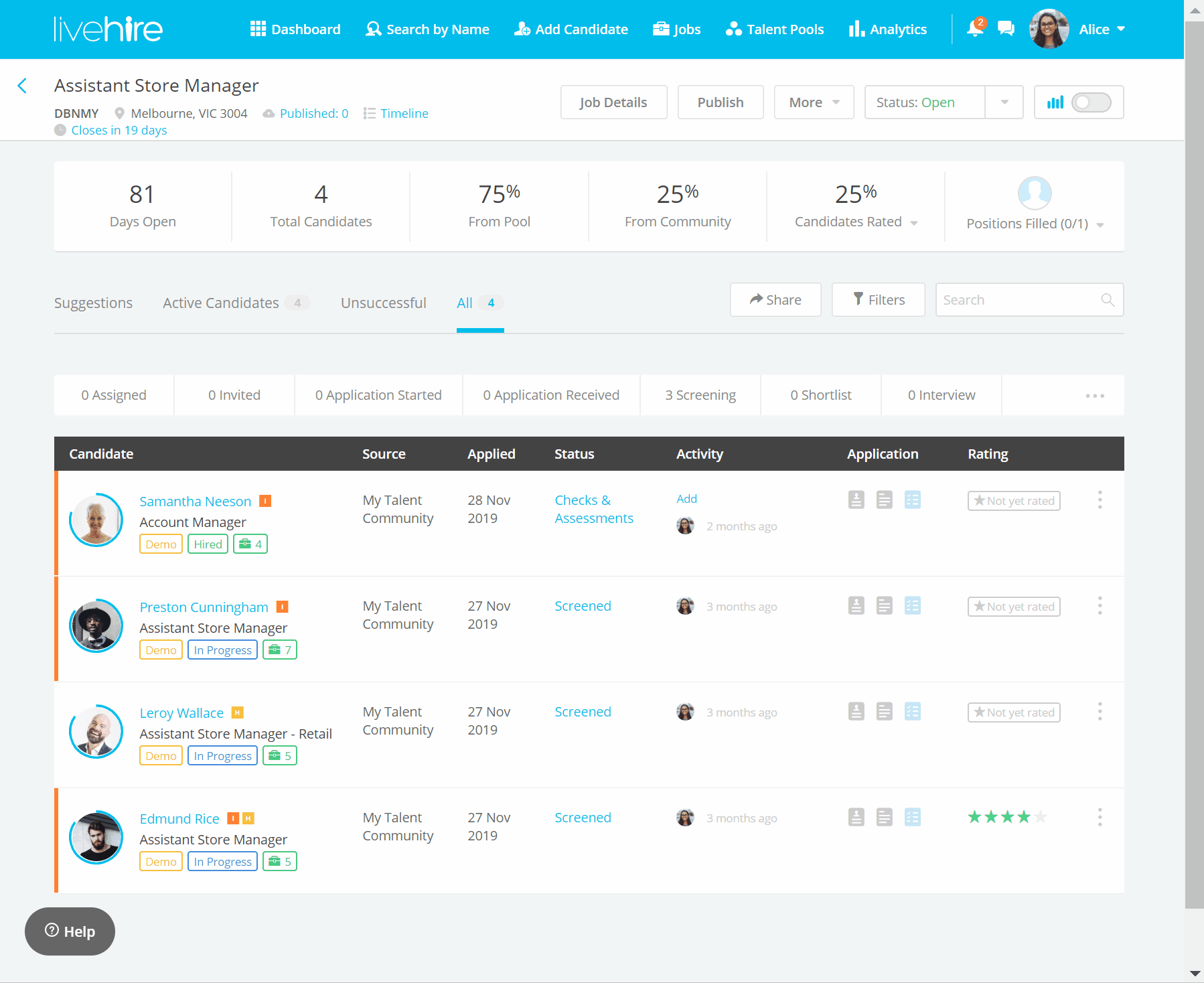Click the Share button
This screenshot has width=1204, height=983.
[x=775, y=300]
